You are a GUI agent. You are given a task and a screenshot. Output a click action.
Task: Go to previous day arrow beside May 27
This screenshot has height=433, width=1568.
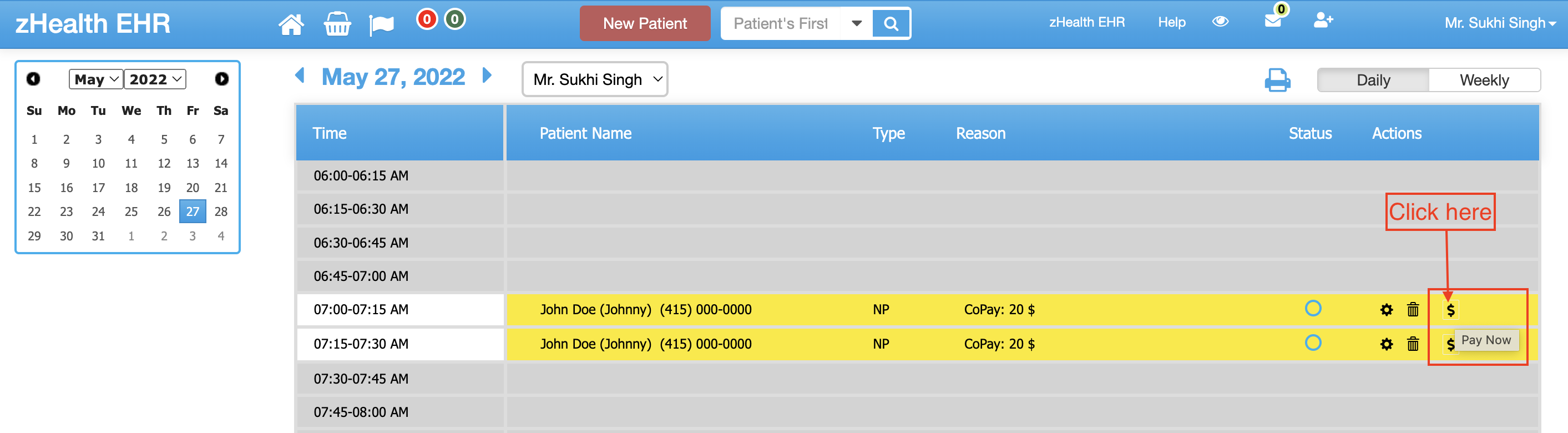click(300, 75)
